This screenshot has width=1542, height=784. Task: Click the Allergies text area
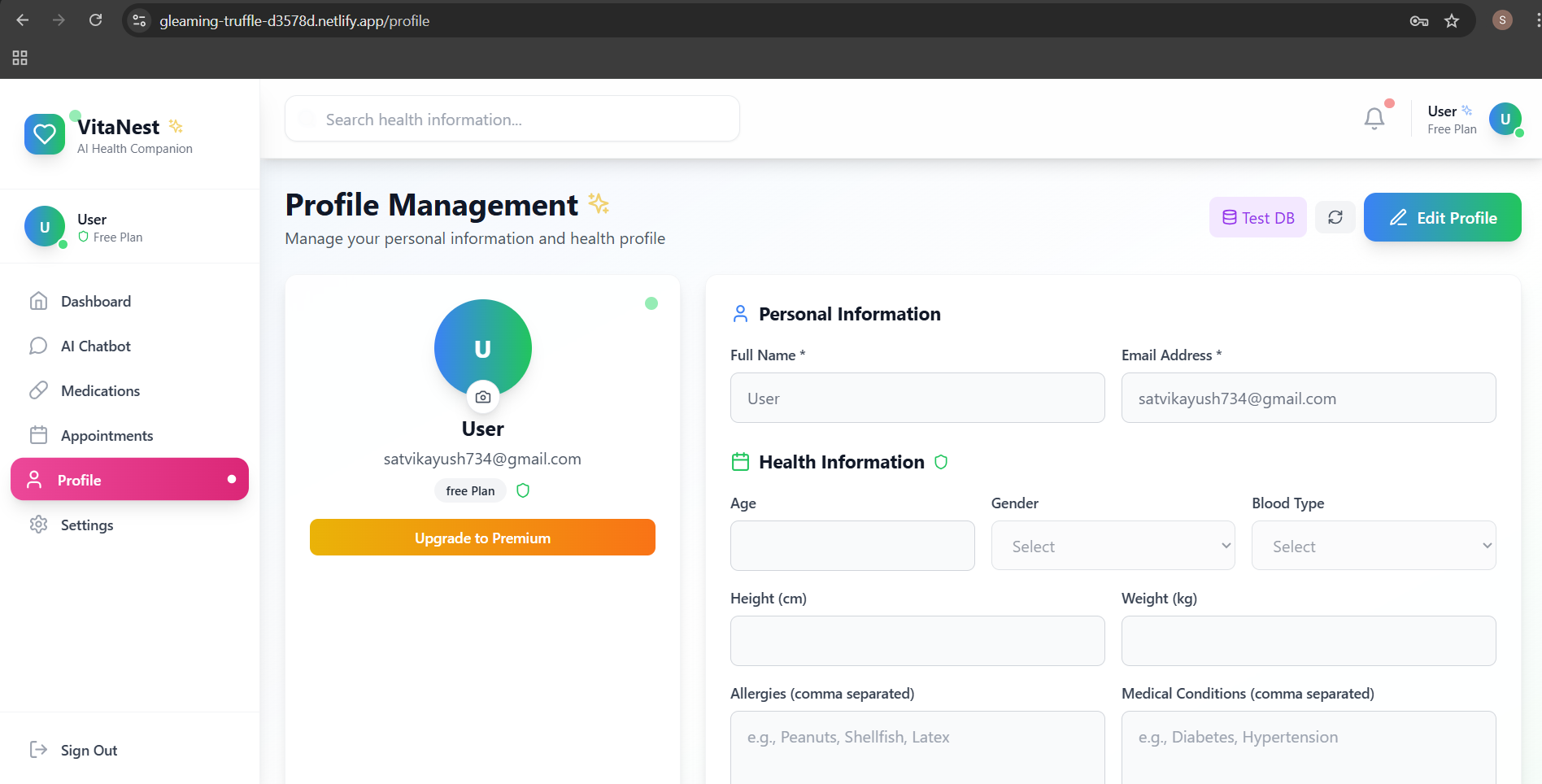click(x=917, y=747)
